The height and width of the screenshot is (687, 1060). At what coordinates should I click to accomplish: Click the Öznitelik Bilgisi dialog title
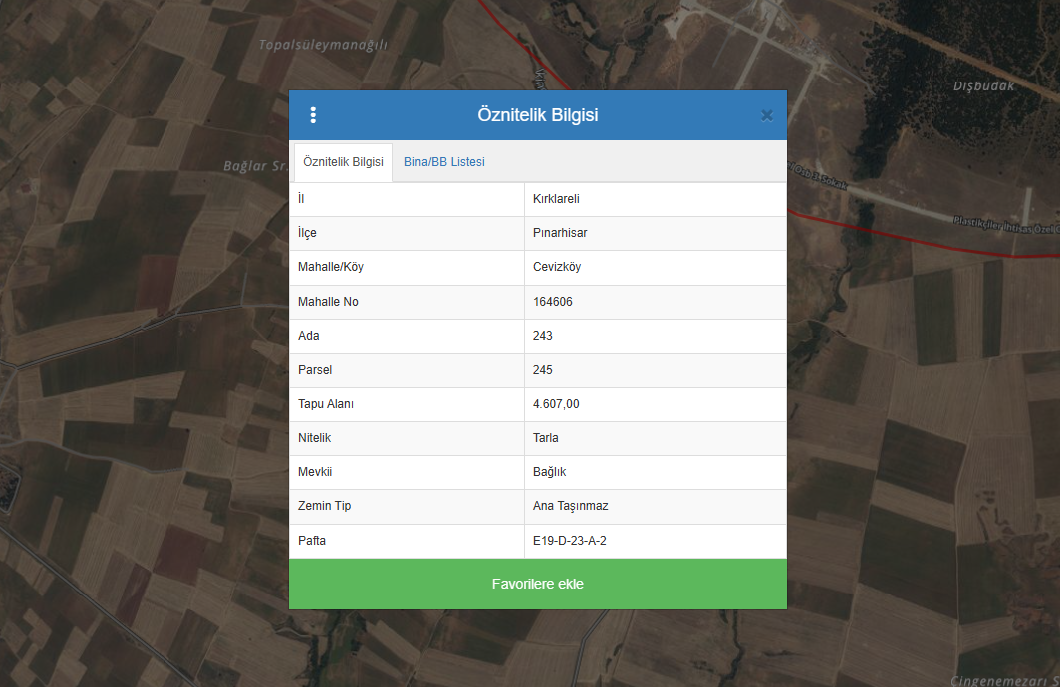pyautogui.click(x=537, y=115)
